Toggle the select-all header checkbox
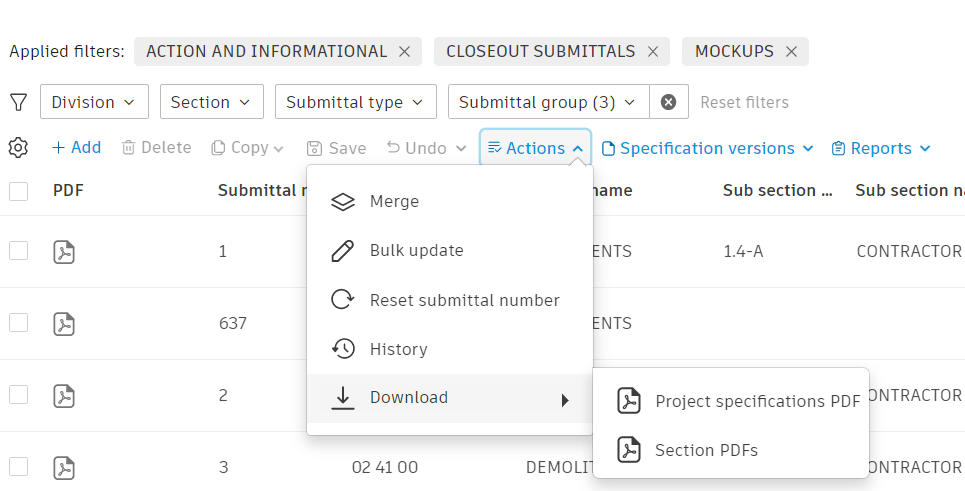Image resolution: width=965 pixels, height=491 pixels. (19, 191)
